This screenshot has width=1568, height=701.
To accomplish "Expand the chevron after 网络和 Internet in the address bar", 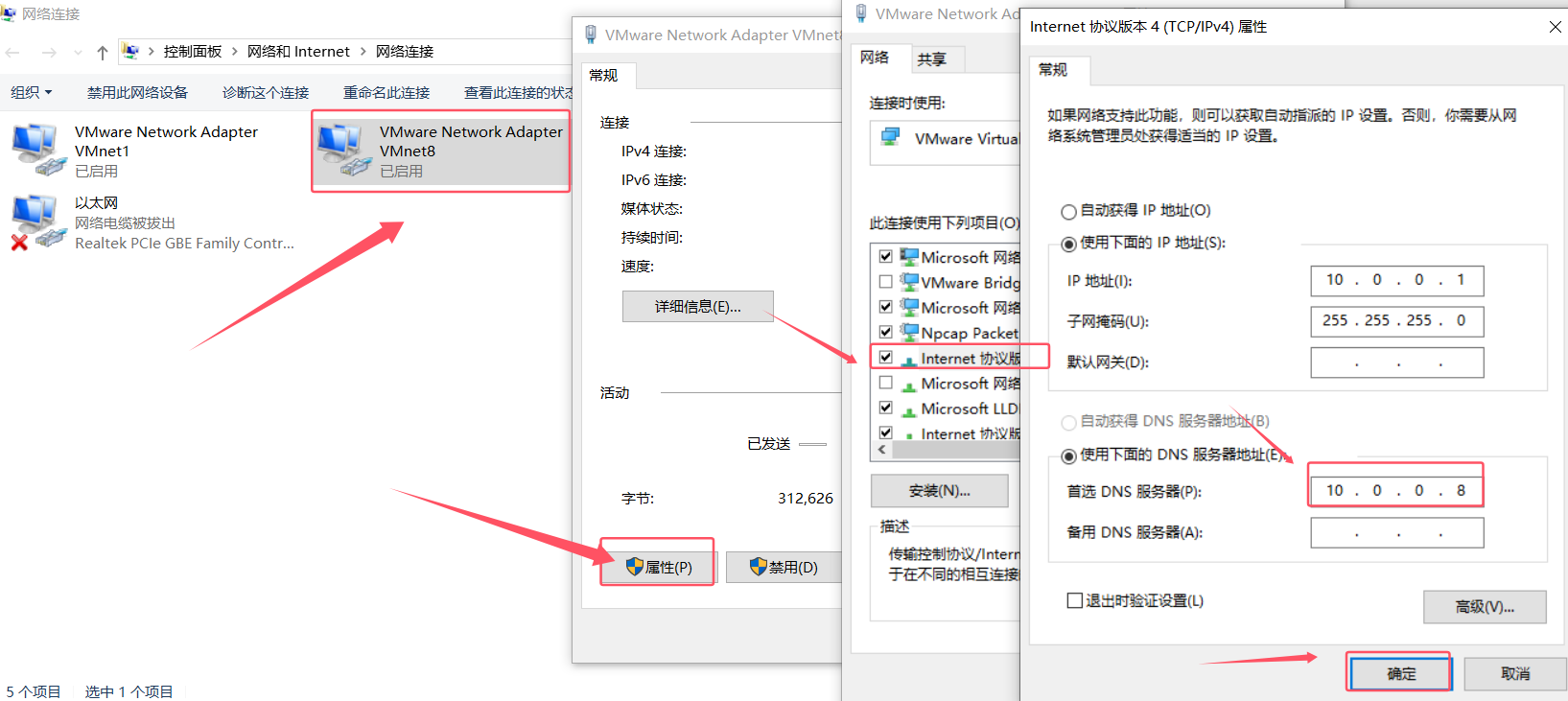I will [363, 52].
